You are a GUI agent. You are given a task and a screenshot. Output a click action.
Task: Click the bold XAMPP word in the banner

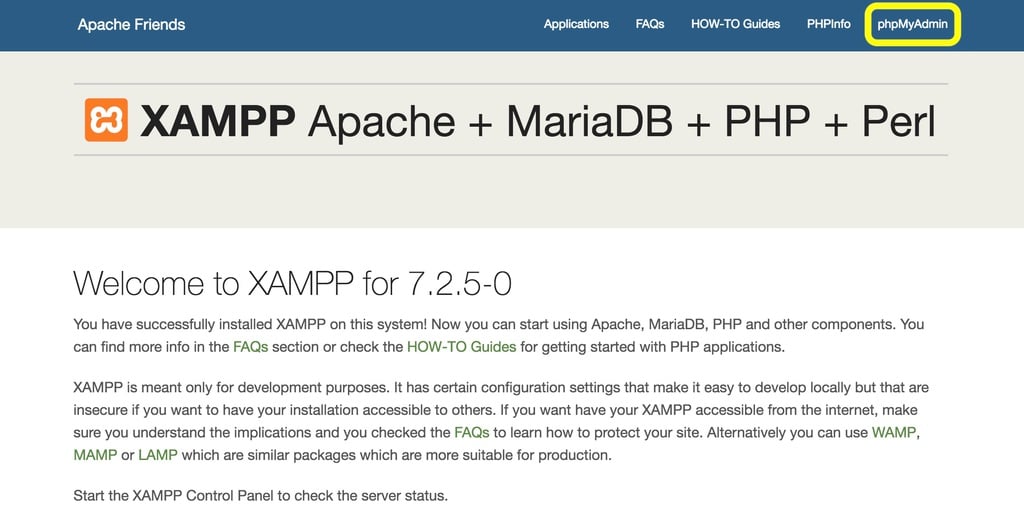[217, 121]
